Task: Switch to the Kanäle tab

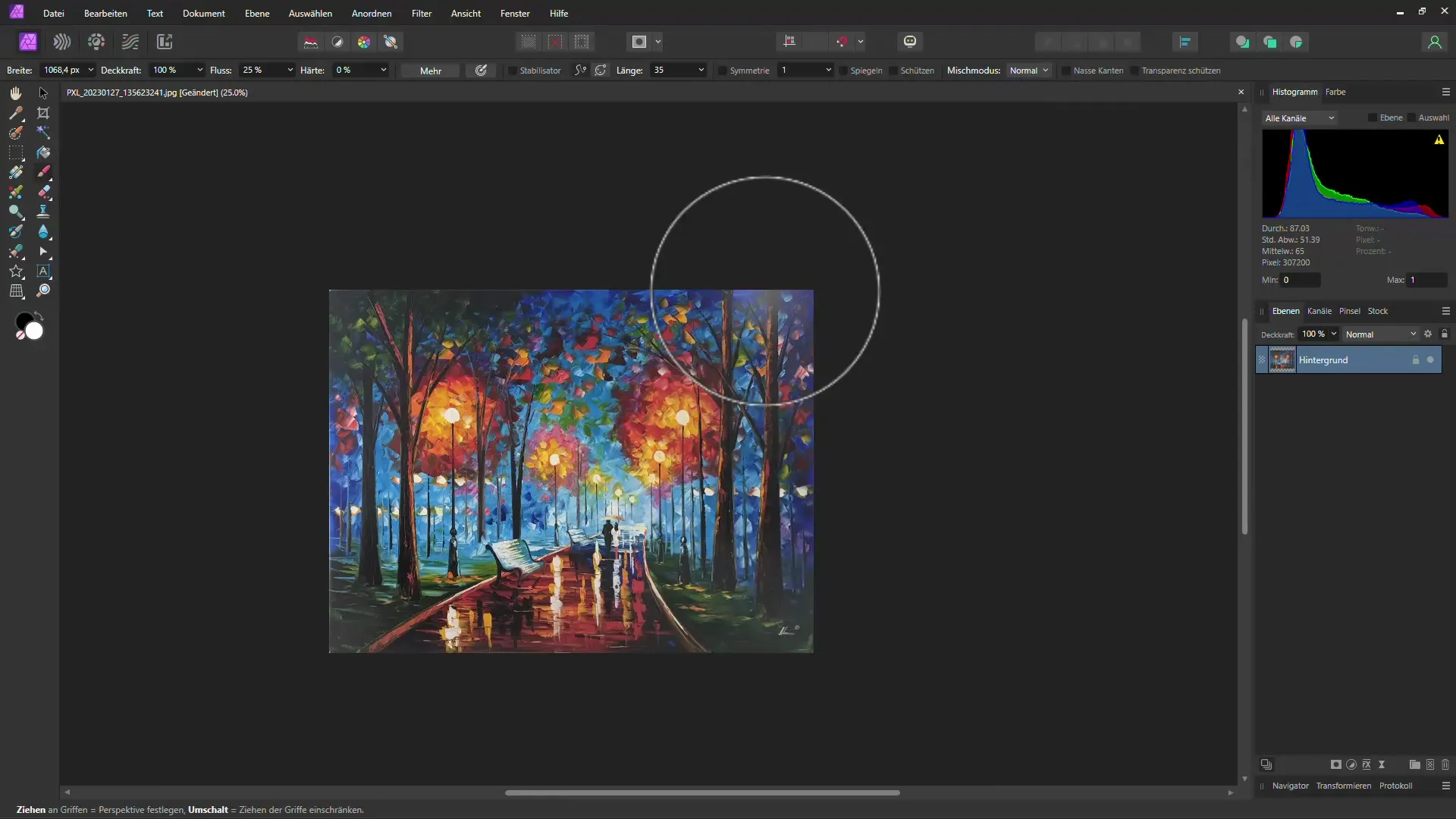Action: pyautogui.click(x=1319, y=311)
